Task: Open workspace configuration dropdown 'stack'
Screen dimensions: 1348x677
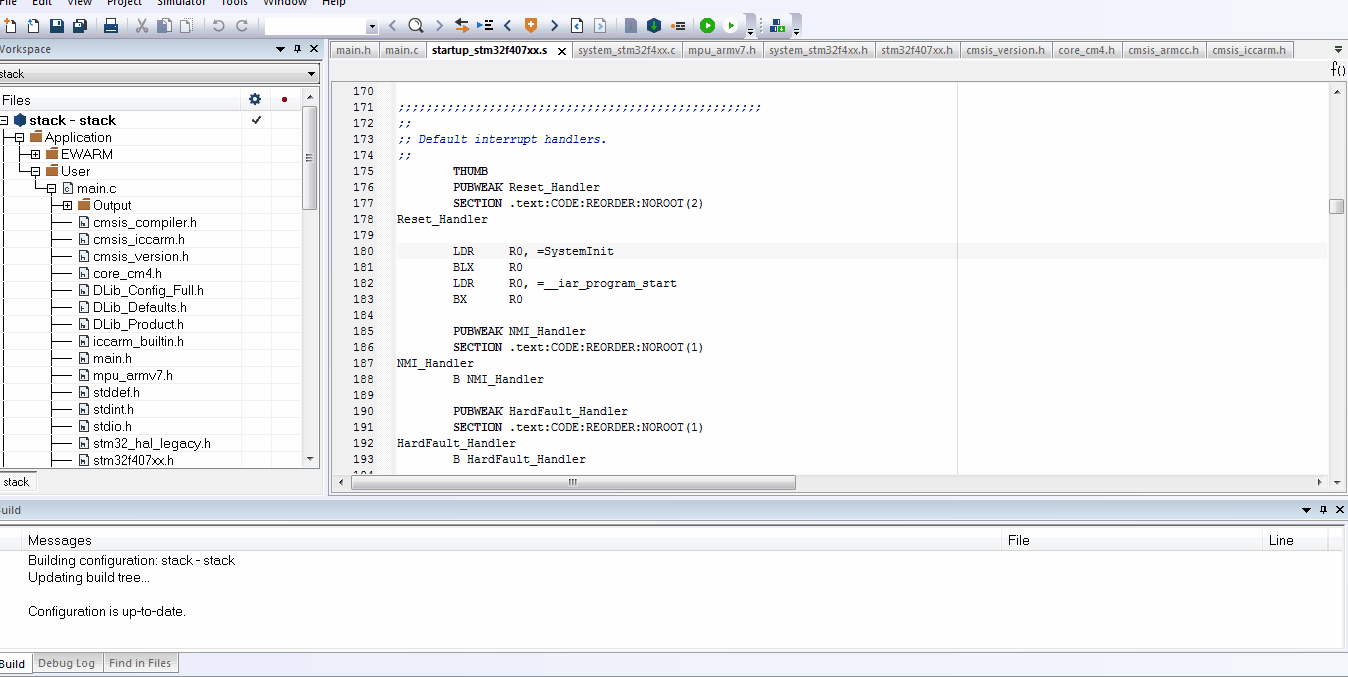Action: point(158,74)
